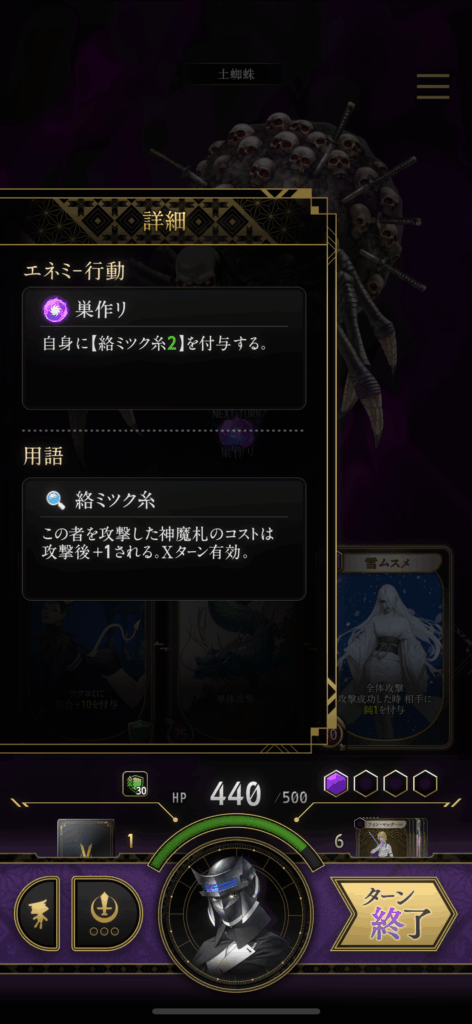
Task: Tap the green shield 30 status icon
Action: pyautogui.click(x=134, y=784)
